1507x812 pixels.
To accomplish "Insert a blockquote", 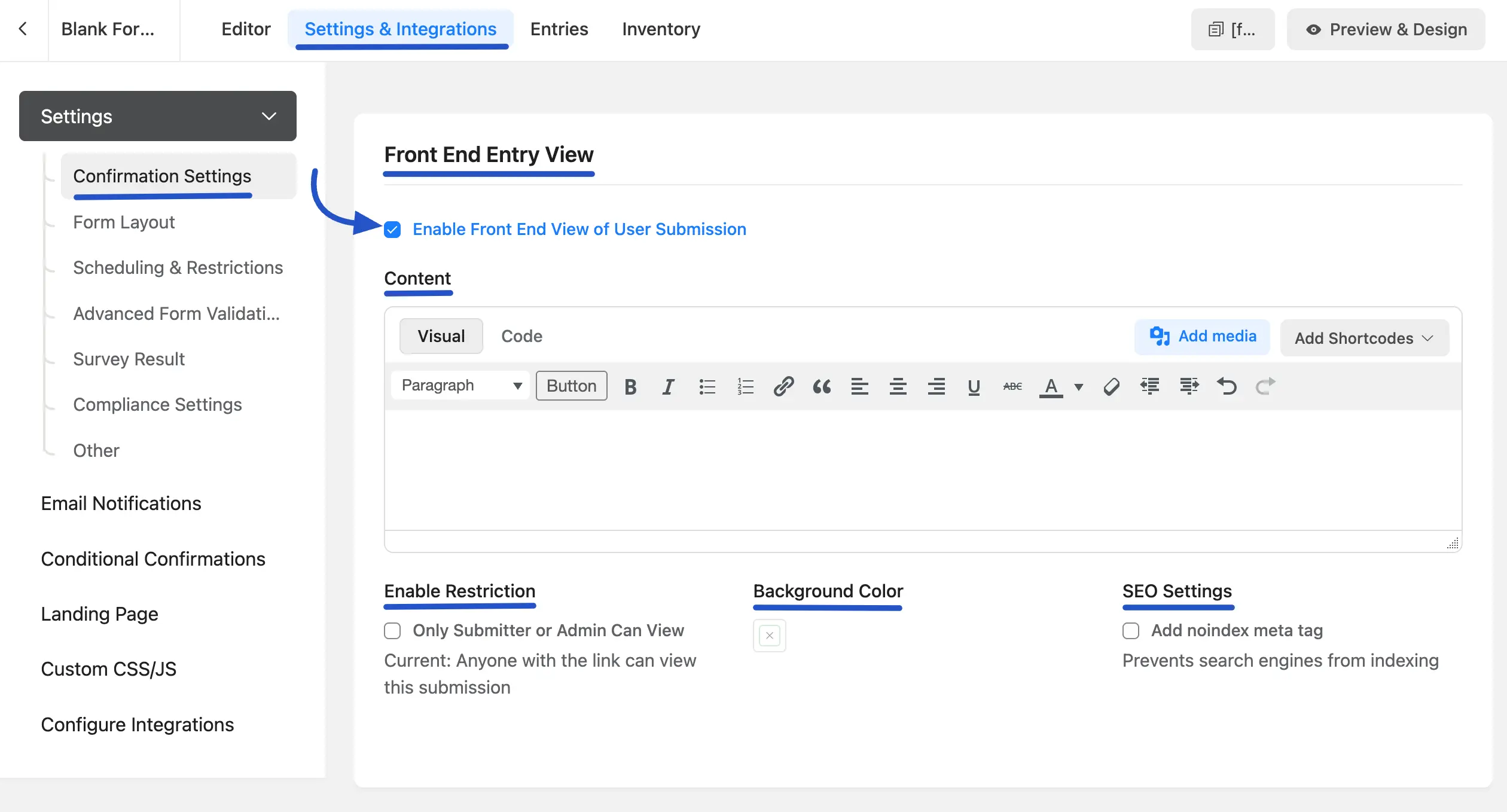I will [x=822, y=386].
